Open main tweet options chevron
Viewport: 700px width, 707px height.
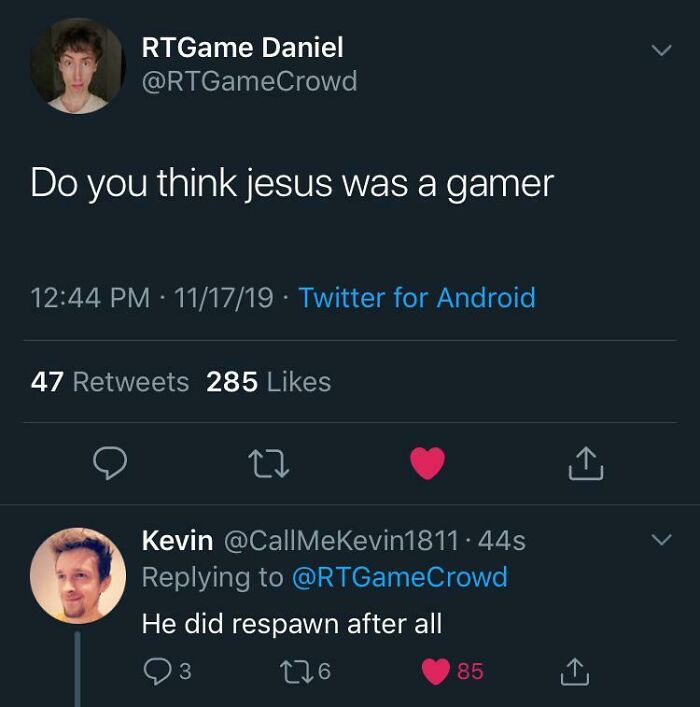pyautogui.click(x=660, y=50)
